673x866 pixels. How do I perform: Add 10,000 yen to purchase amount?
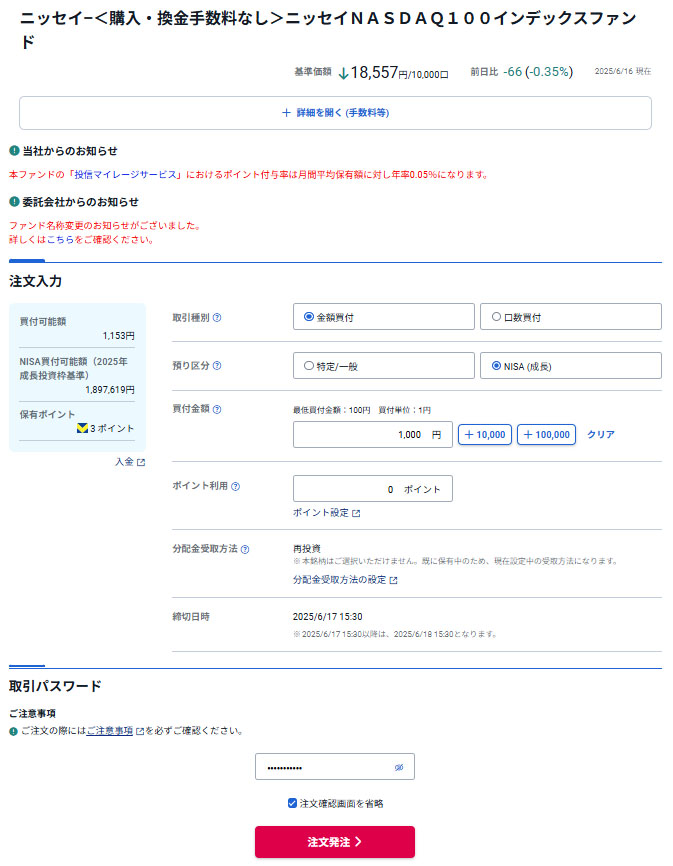point(485,435)
